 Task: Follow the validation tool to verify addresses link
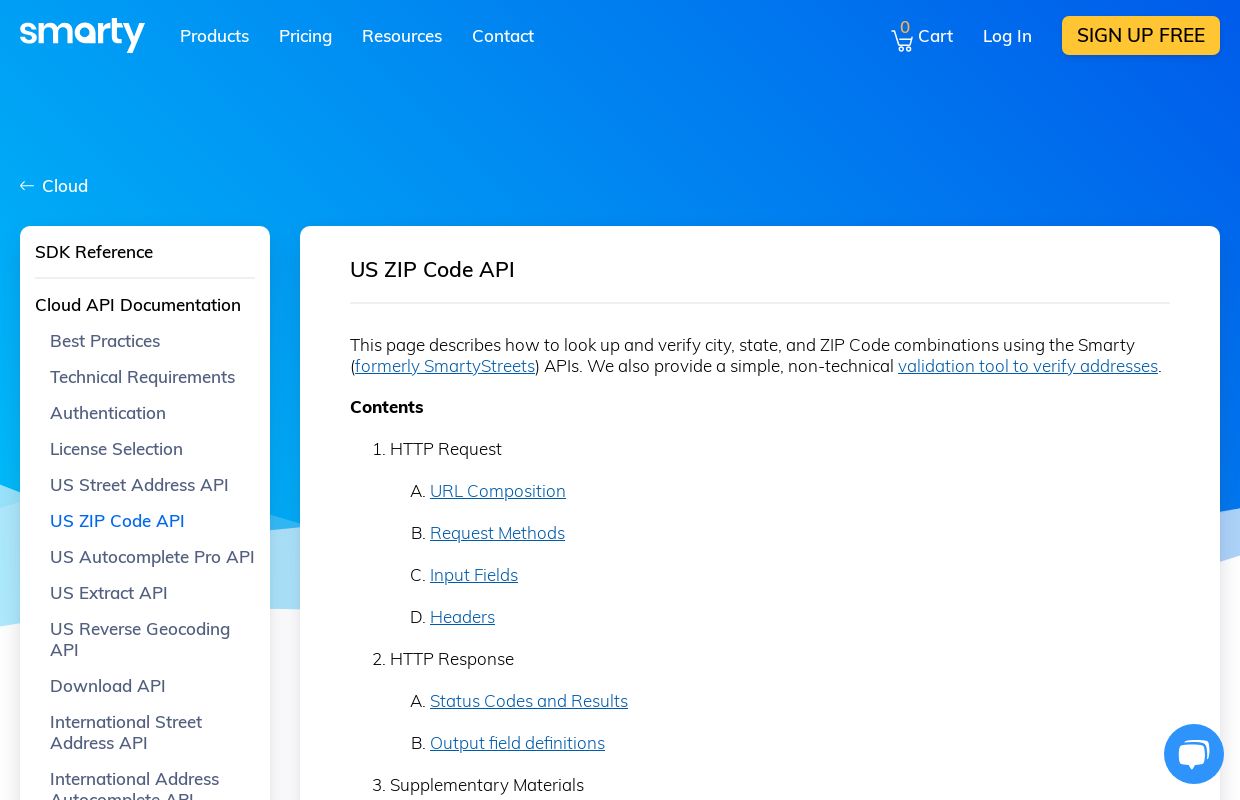point(1028,366)
